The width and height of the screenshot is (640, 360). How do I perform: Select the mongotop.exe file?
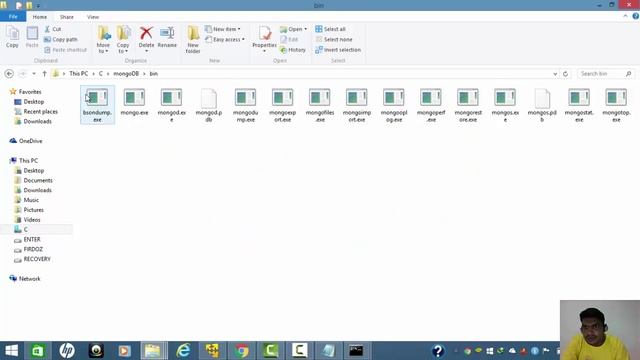coord(616,105)
